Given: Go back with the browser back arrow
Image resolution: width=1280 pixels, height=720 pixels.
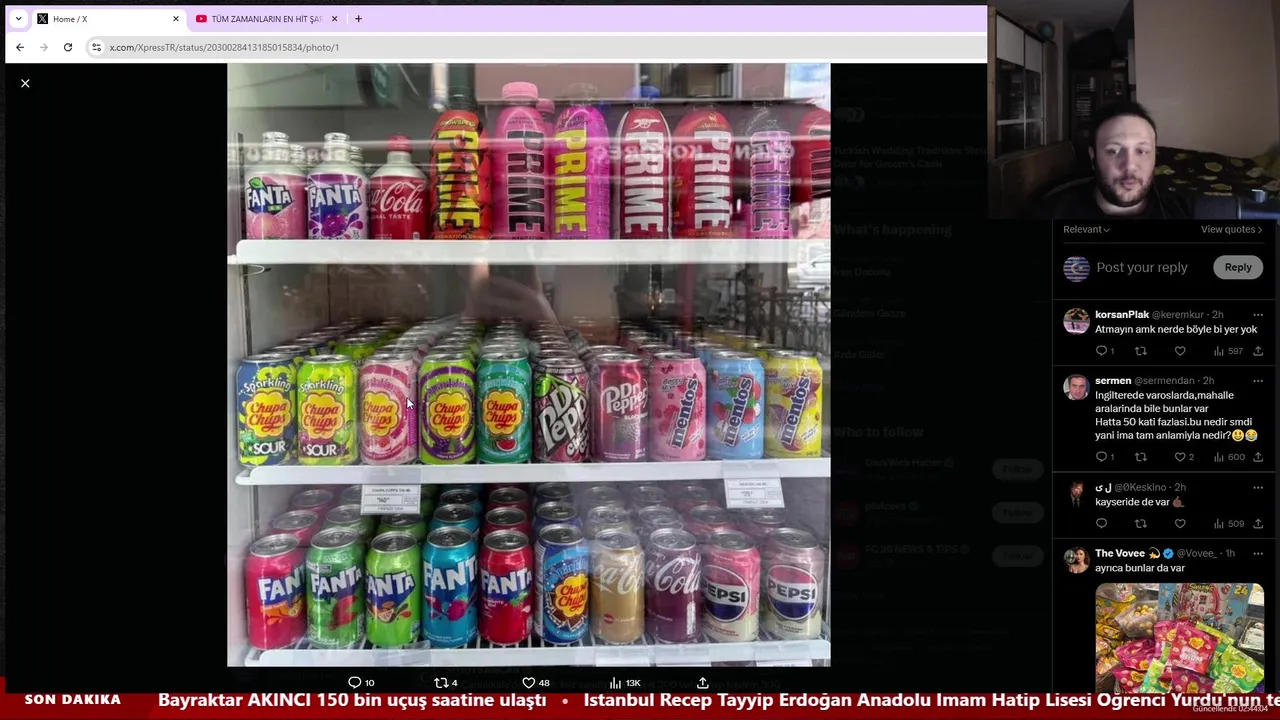Looking at the screenshot, I should pyautogui.click(x=20, y=47).
